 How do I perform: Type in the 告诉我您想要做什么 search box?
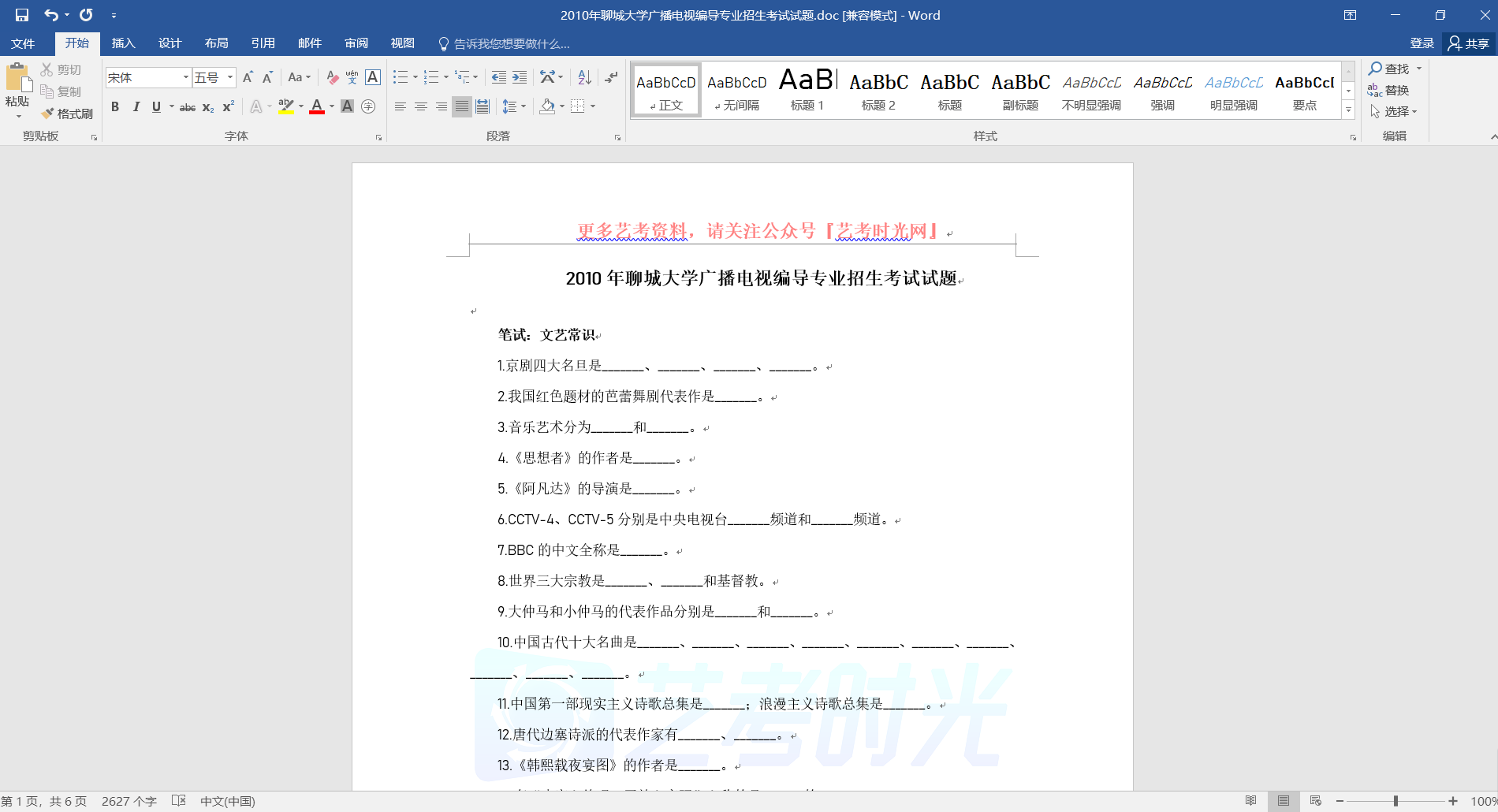coord(511,43)
